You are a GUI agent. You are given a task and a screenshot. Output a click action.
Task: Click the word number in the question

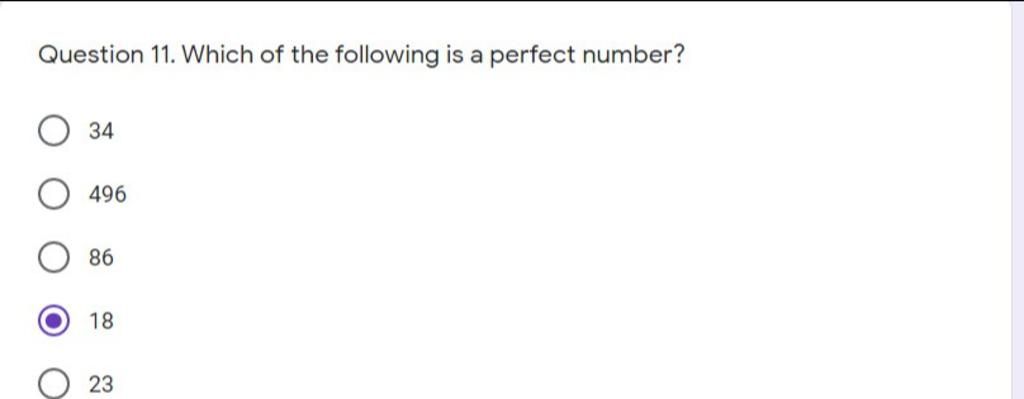[x=626, y=55]
